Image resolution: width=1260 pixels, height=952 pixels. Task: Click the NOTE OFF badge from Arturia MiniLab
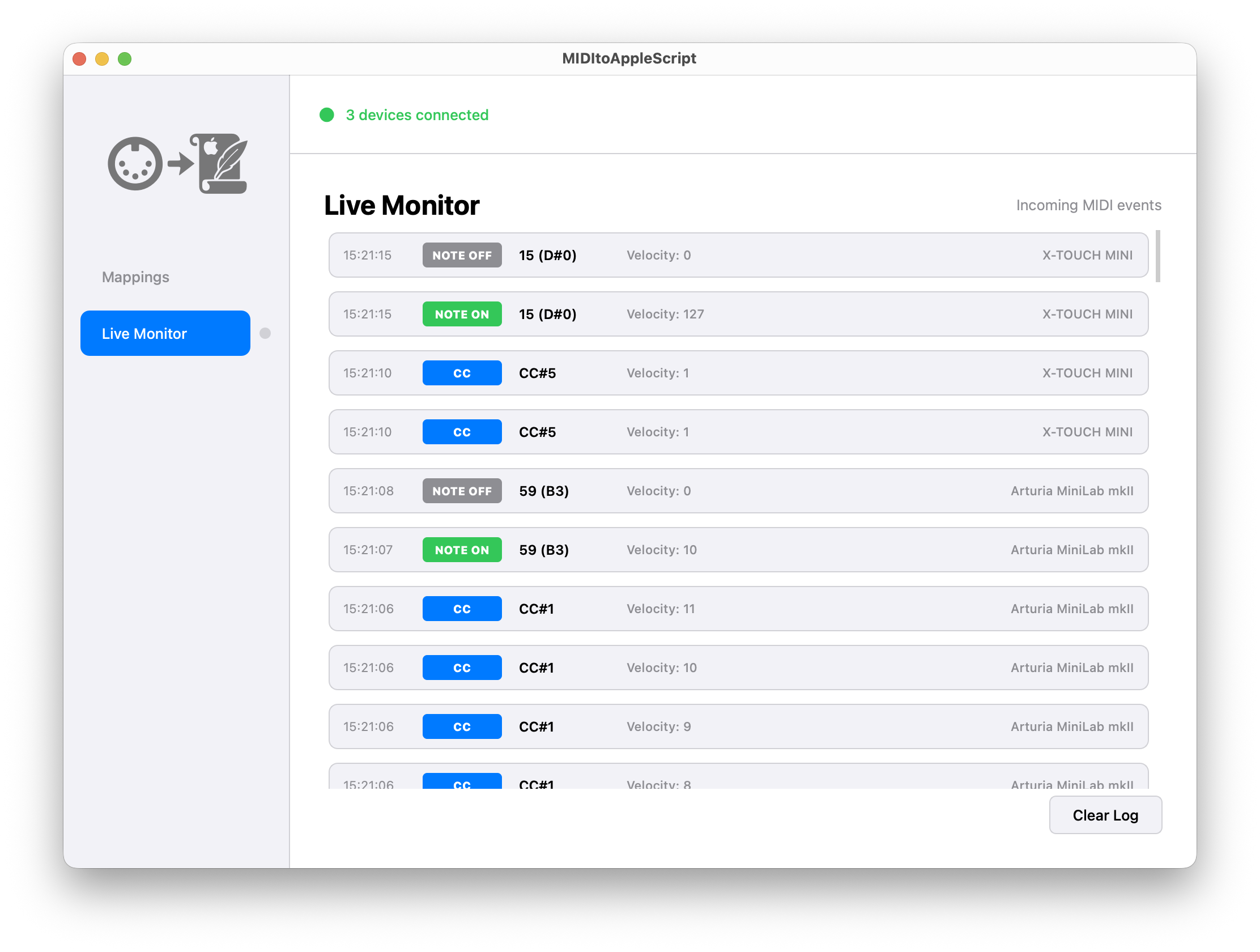[462, 491]
